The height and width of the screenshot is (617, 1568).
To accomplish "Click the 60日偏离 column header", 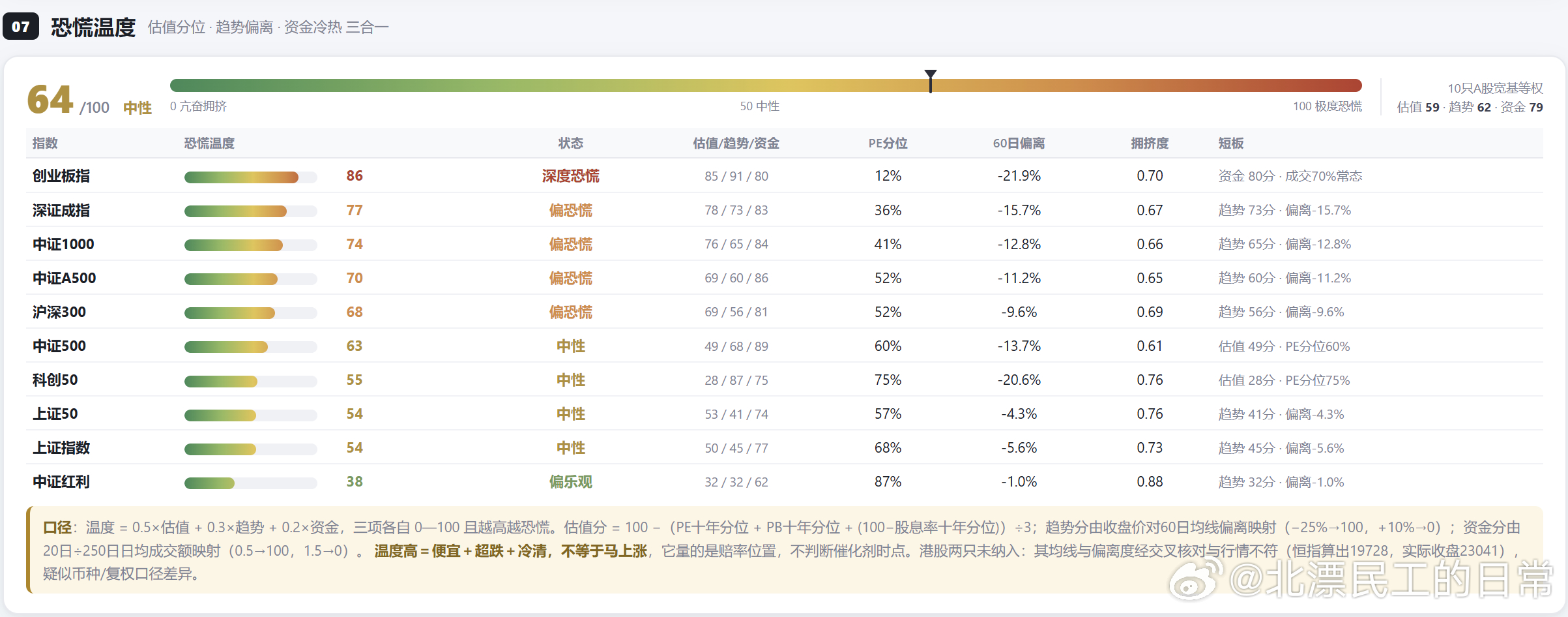I will (1019, 143).
